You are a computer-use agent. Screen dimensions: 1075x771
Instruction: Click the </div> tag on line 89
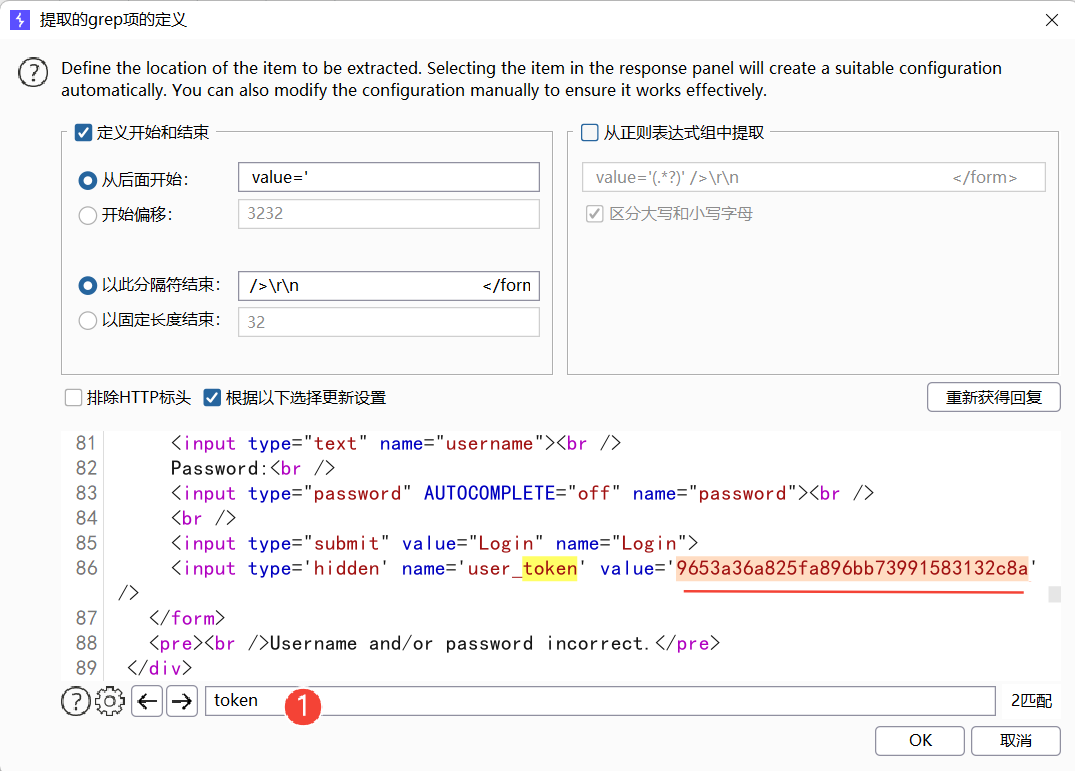click(159, 668)
